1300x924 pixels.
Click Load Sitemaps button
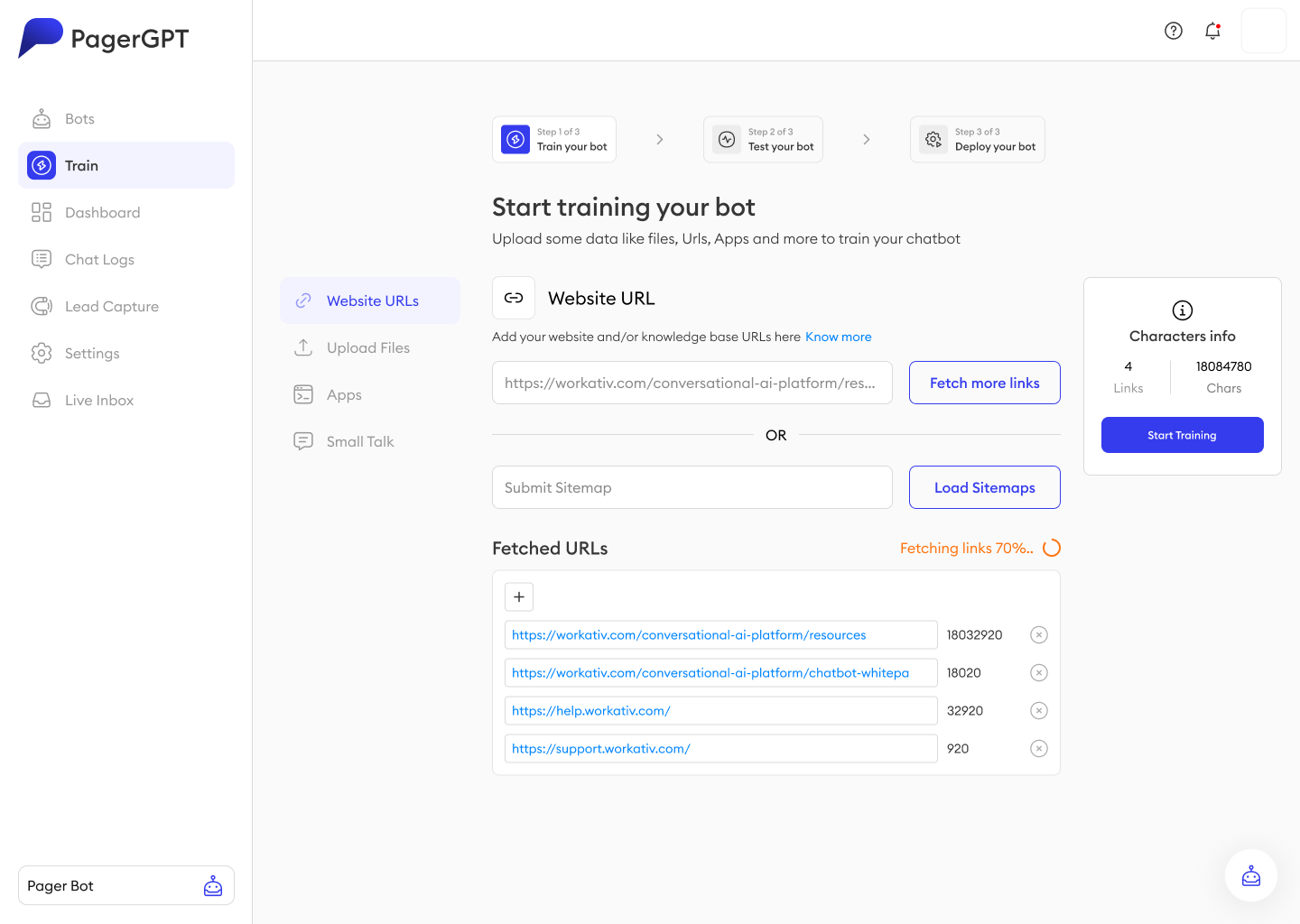[x=985, y=487]
